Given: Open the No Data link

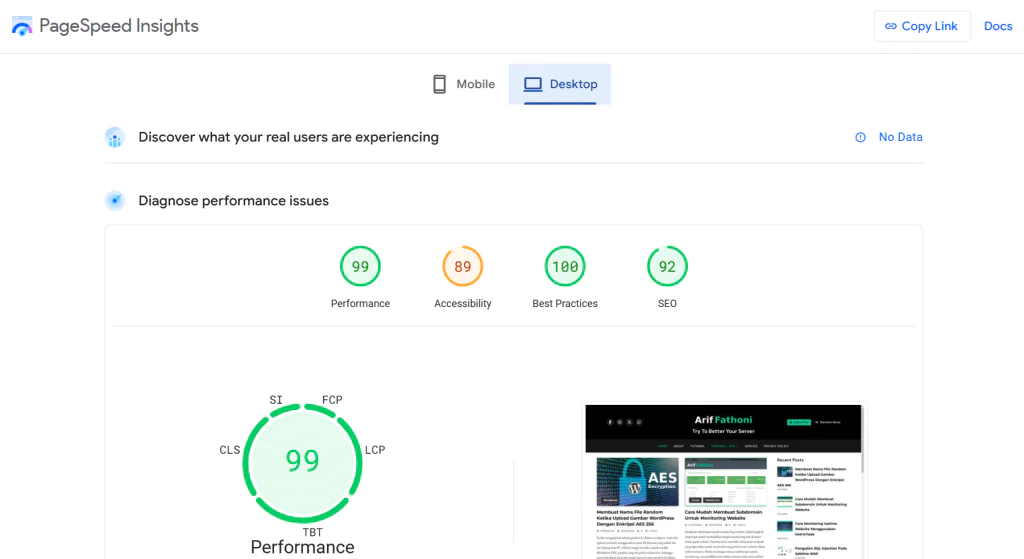Looking at the screenshot, I should (x=900, y=137).
